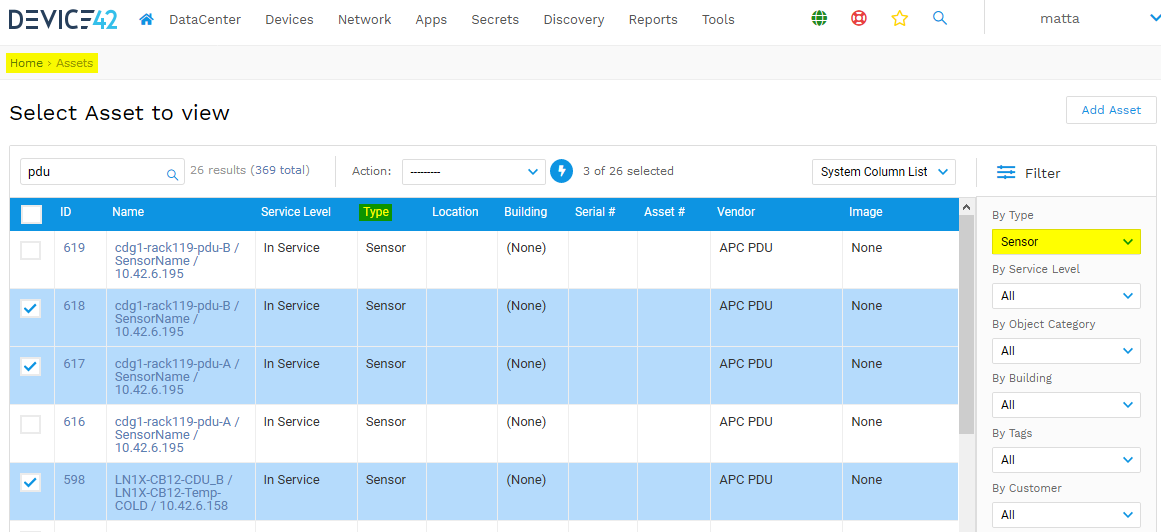The height and width of the screenshot is (532, 1161).
Task: Open the Discovery menu
Action: coord(574,20)
